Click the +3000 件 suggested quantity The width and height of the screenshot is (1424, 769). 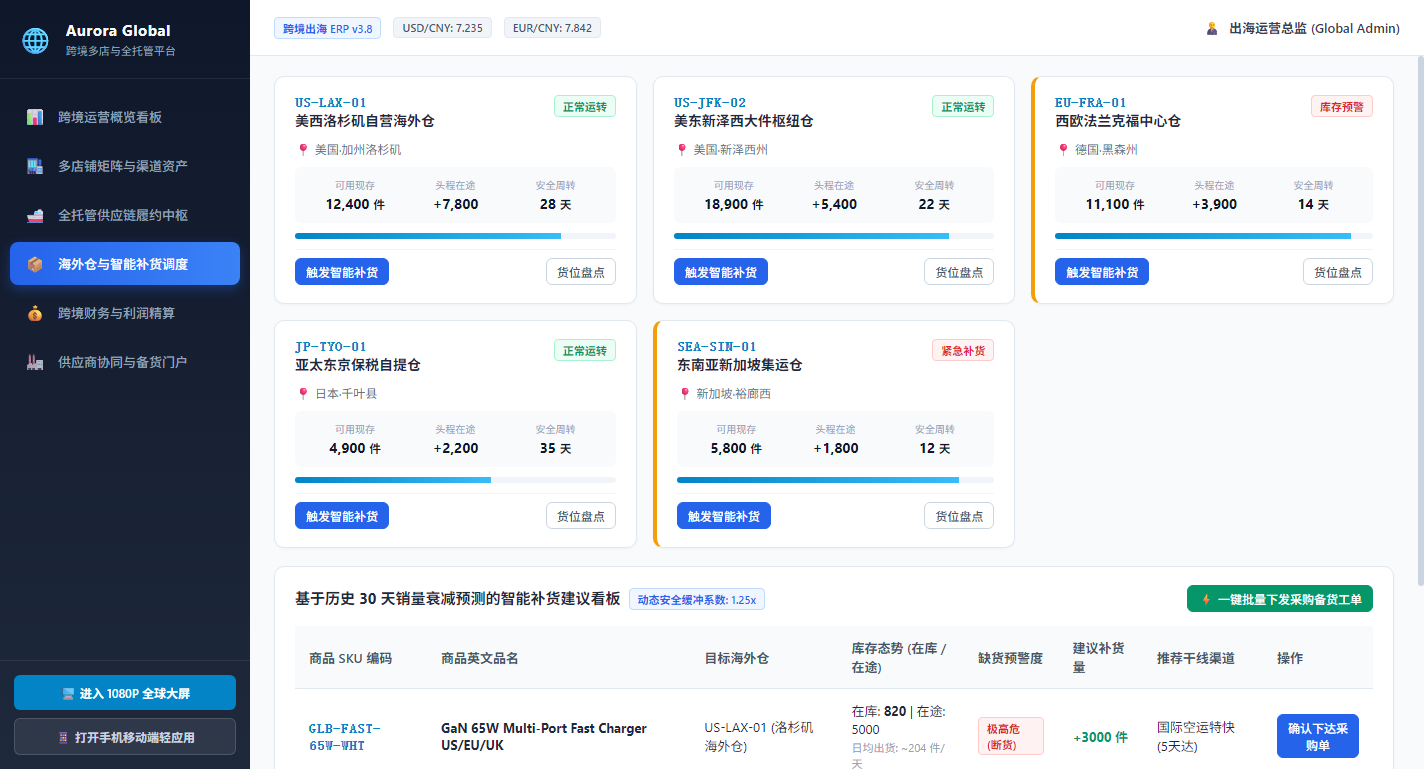(1100, 737)
